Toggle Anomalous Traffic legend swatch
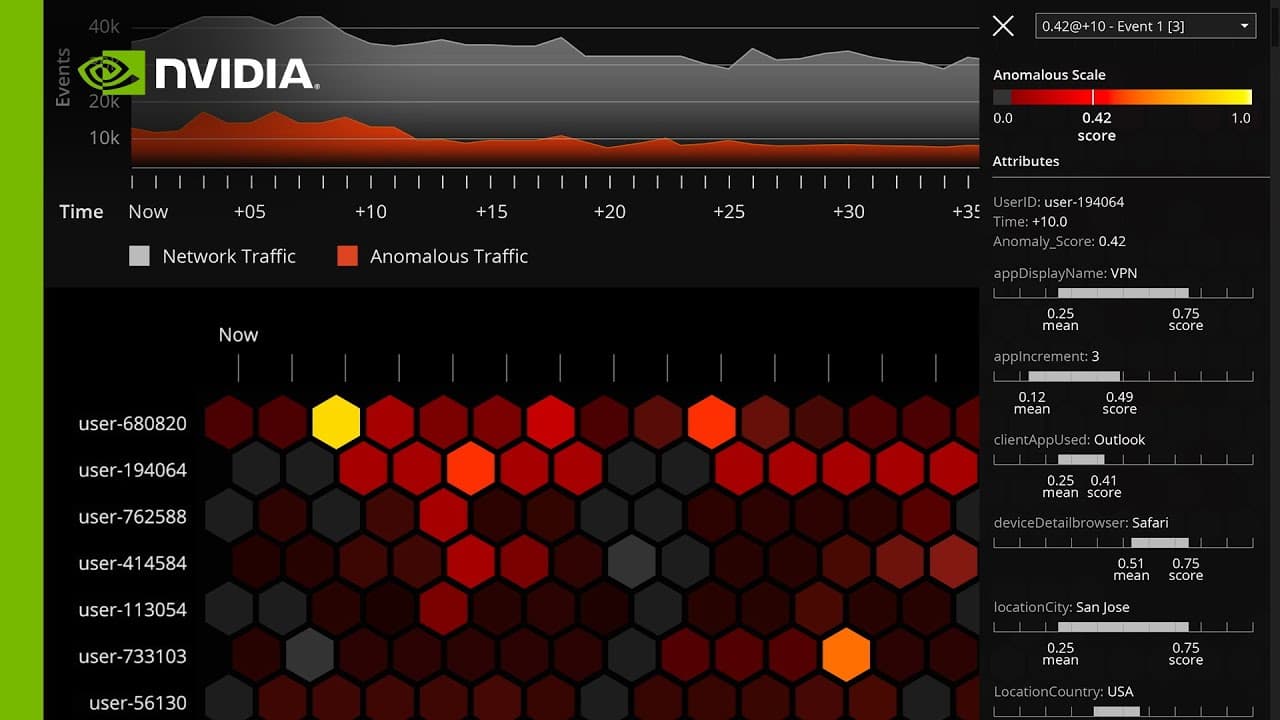The image size is (1280, 720). [x=347, y=256]
